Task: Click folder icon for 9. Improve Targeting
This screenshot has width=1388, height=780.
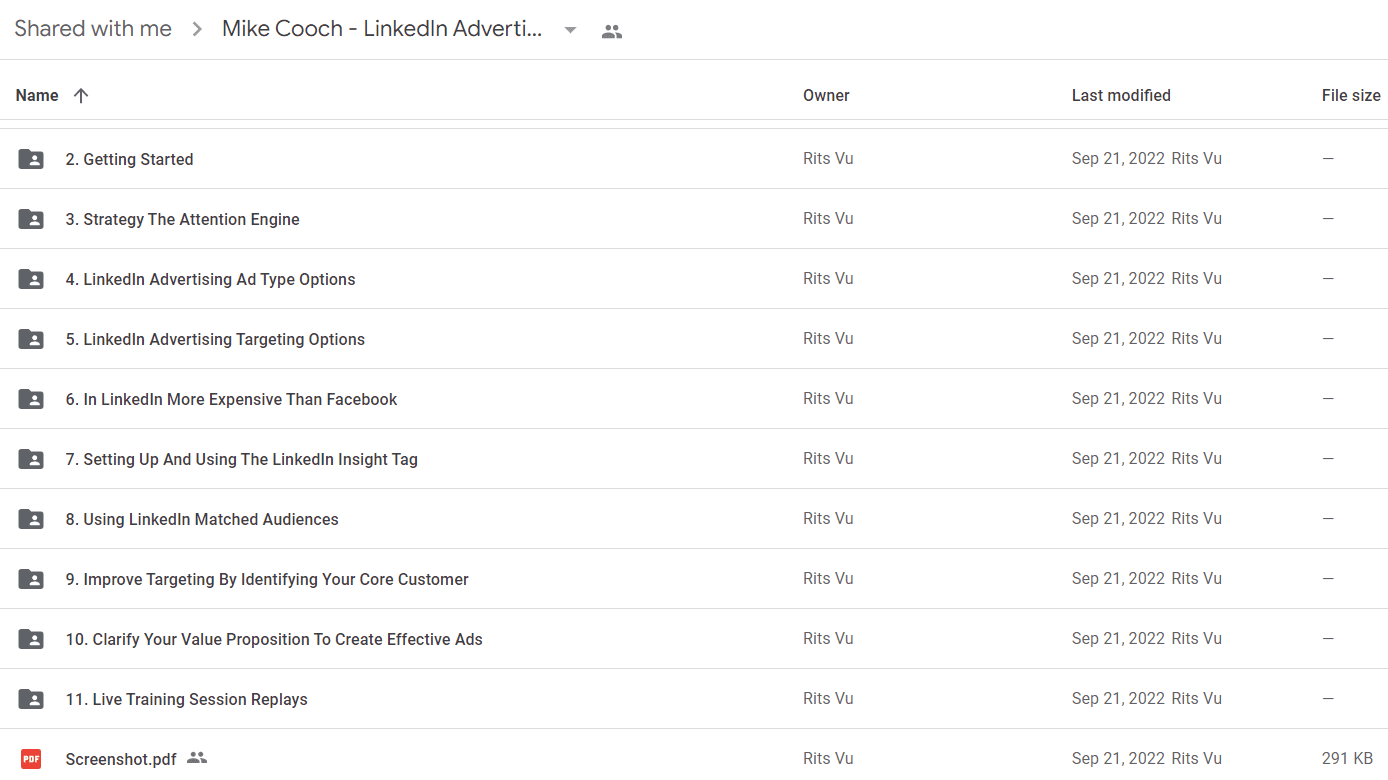Action: coord(31,579)
